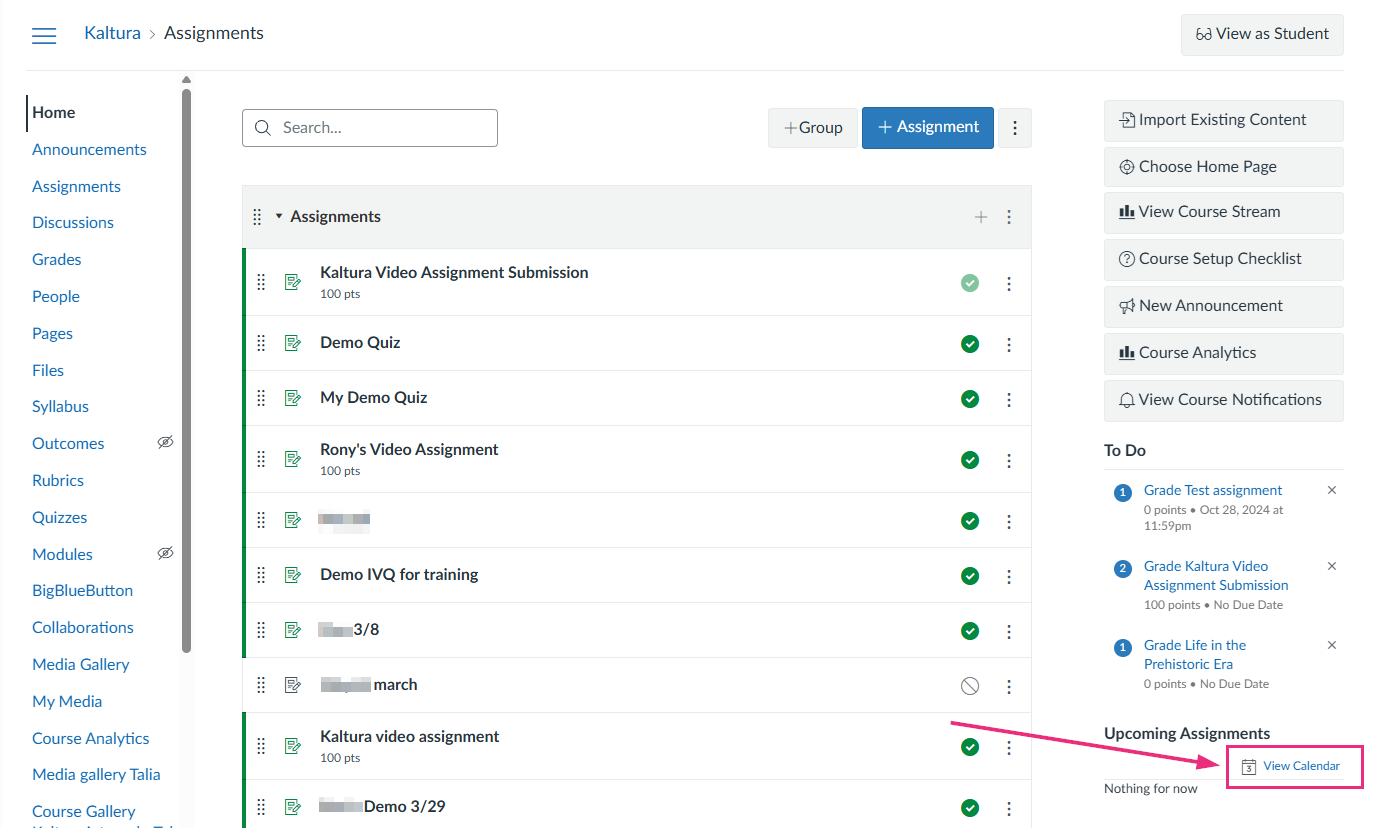Click Import Existing Content button
Image resolution: width=1388 pixels, height=828 pixels.
1224,120
